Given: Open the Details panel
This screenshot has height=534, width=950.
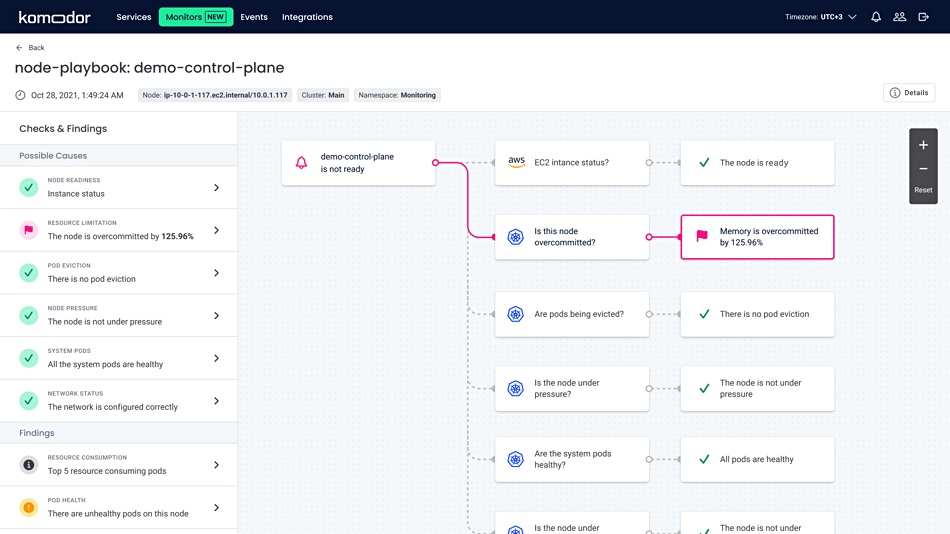Looking at the screenshot, I should (909, 93).
